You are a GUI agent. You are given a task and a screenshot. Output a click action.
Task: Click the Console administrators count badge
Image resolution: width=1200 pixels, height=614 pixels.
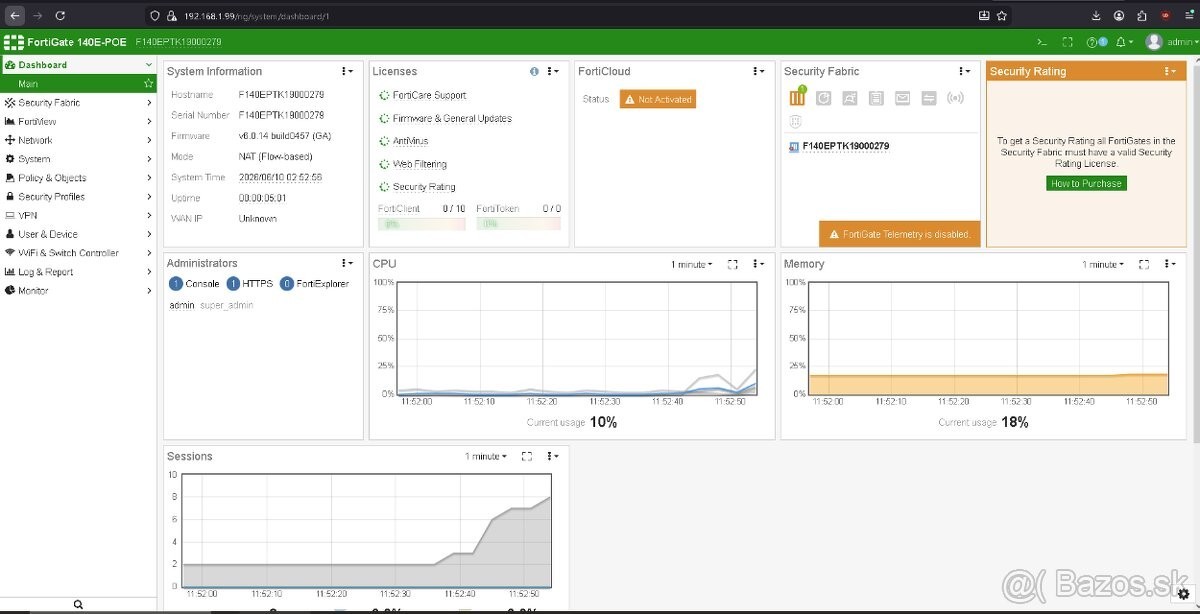coord(176,284)
